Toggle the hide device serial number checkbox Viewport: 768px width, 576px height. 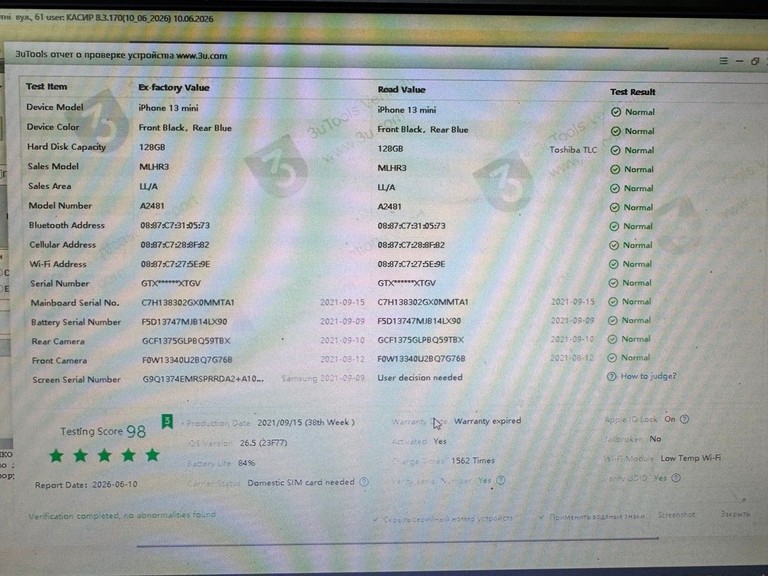[x=376, y=518]
